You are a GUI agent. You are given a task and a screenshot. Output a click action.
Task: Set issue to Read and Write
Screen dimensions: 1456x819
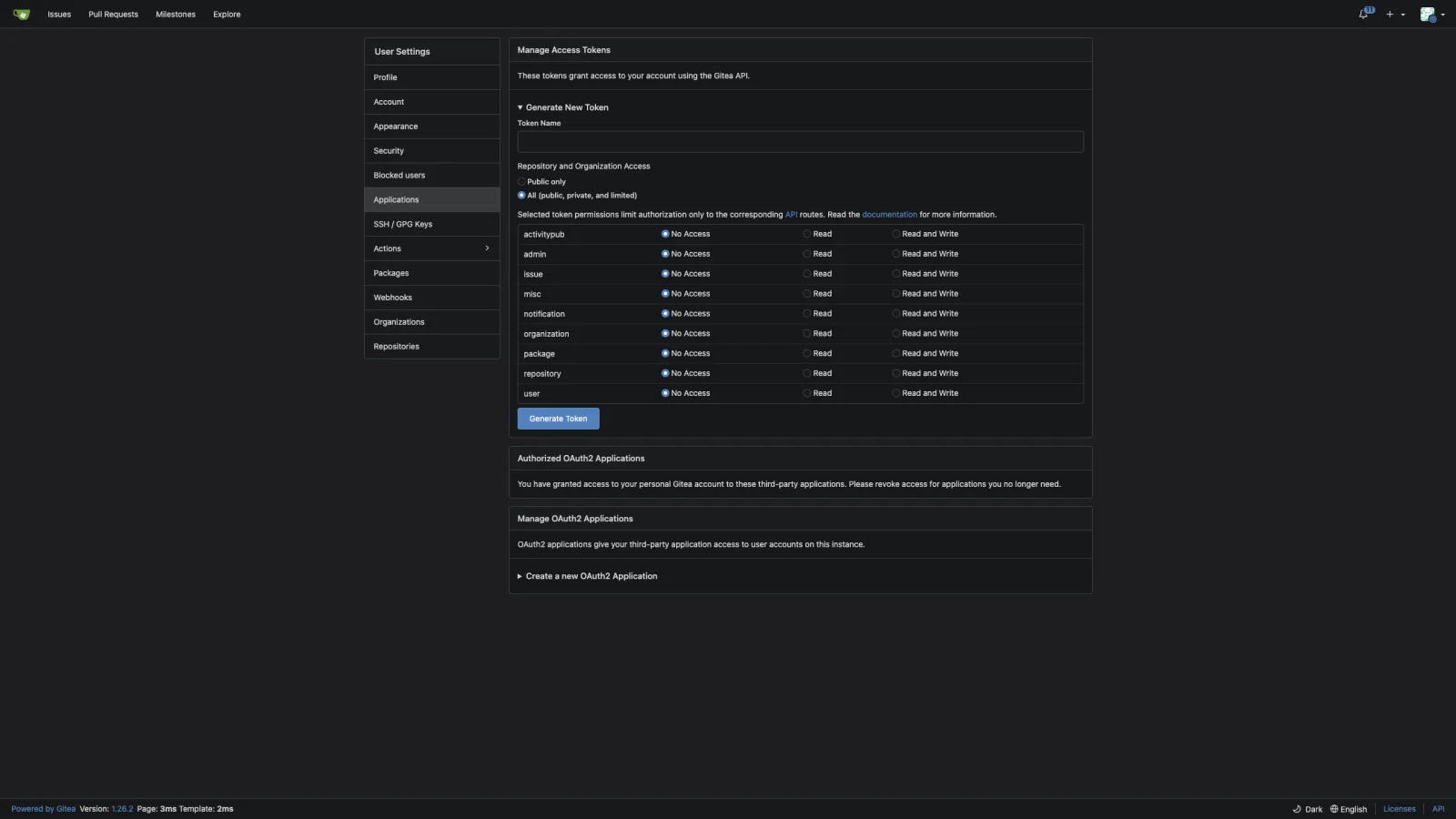(896, 274)
